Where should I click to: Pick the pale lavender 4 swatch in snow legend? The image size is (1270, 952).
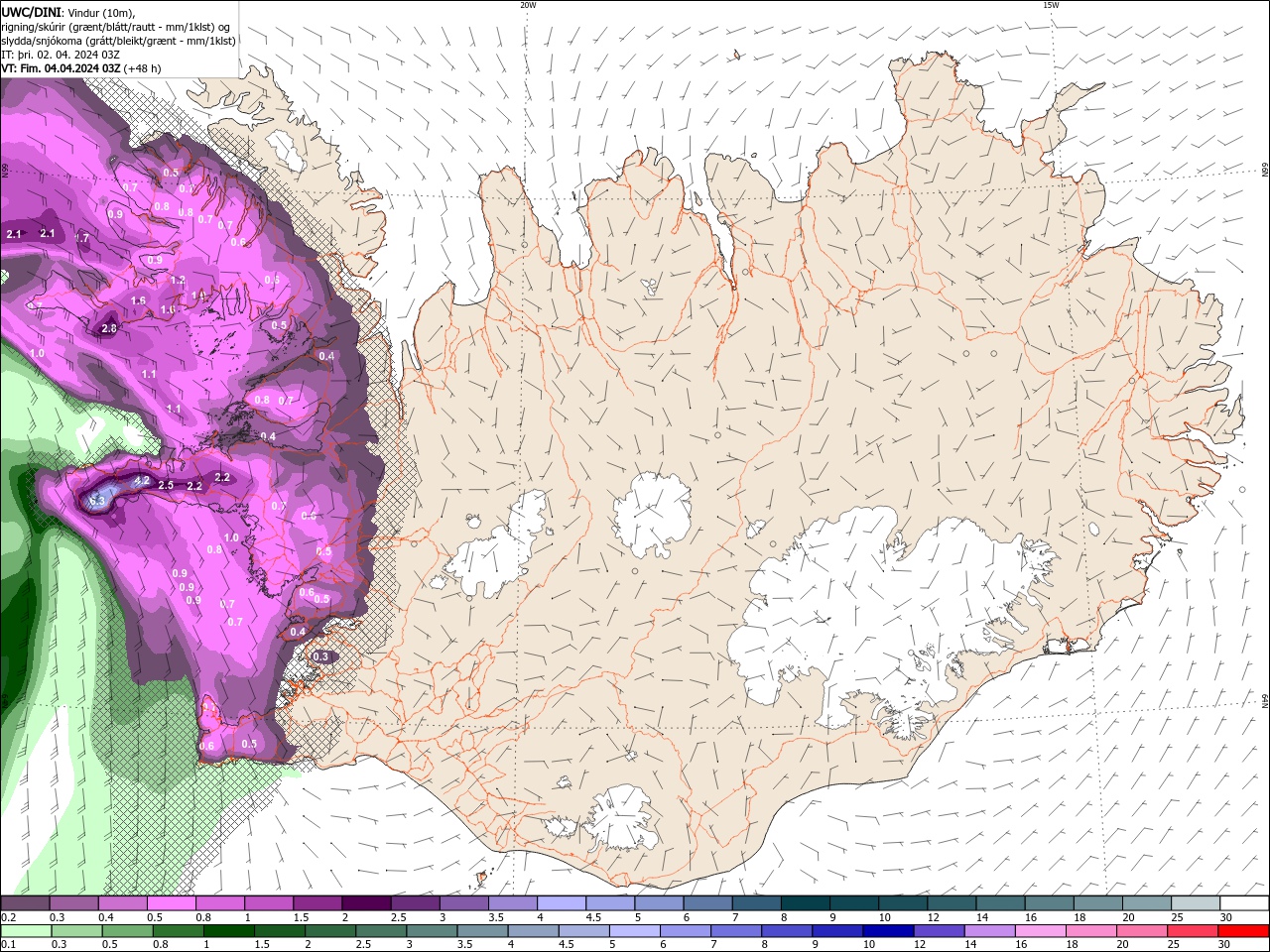[561, 903]
